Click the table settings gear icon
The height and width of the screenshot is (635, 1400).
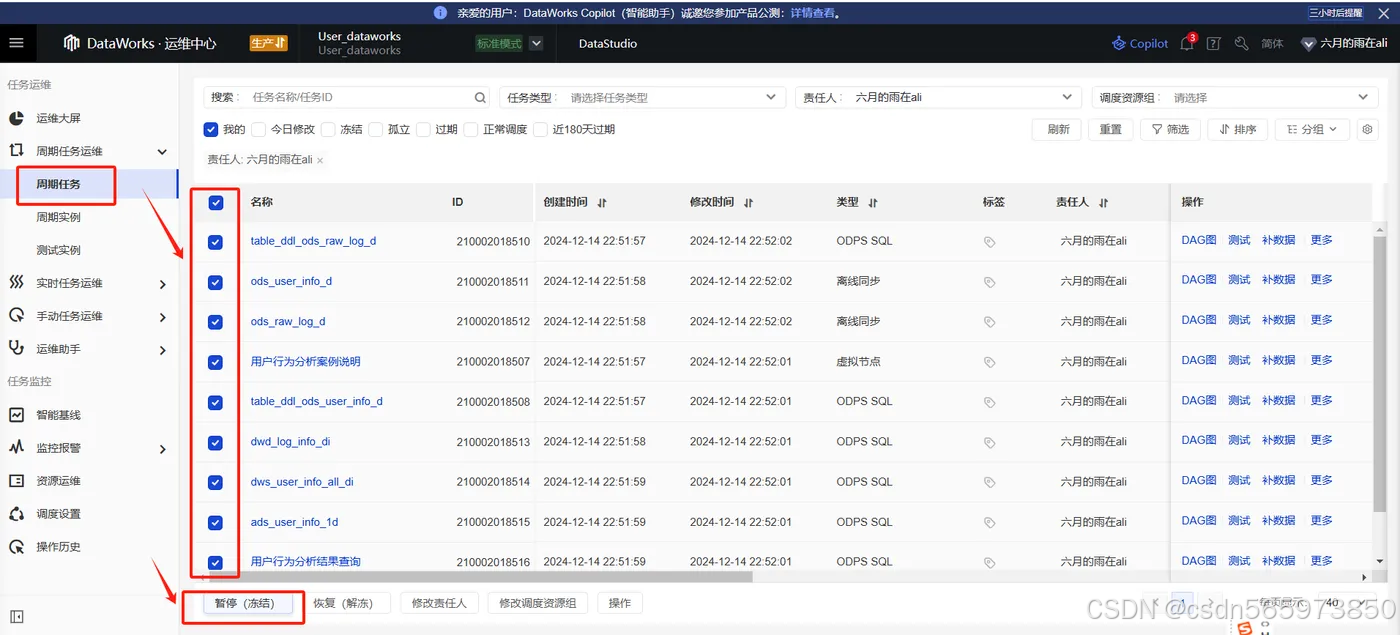tap(1368, 129)
